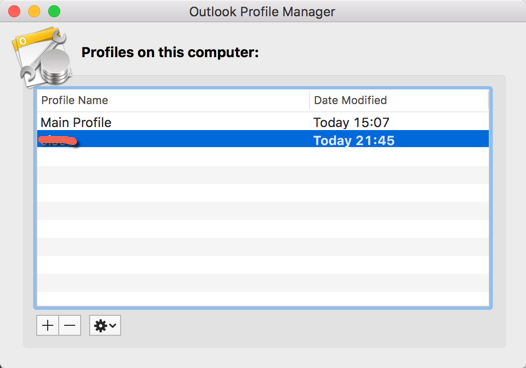Image resolution: width=526 pixels, height=368 pixels.
Task: Open the gear action dropdown menu
Action: pyautogui.click(x=105, y=325)
